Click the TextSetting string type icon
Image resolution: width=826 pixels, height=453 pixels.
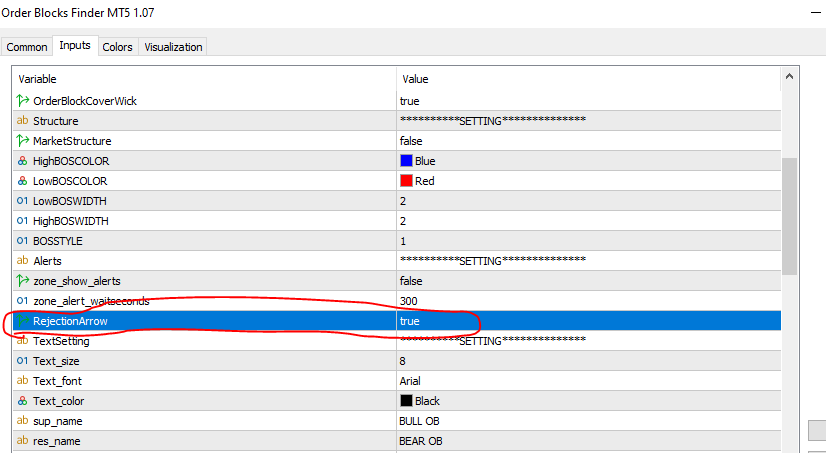pos(23,341)
